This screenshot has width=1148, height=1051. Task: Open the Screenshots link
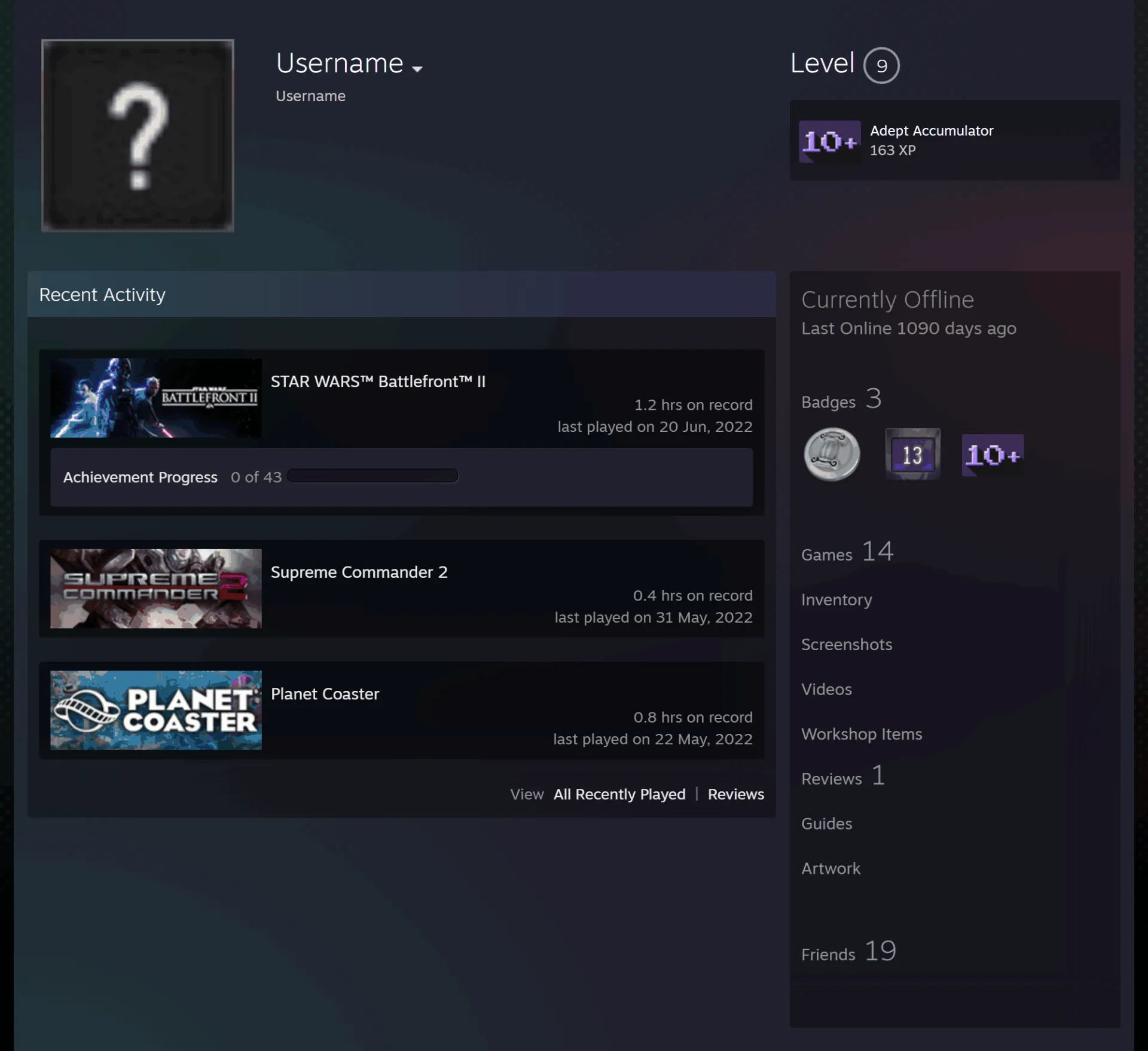[847, 644]
